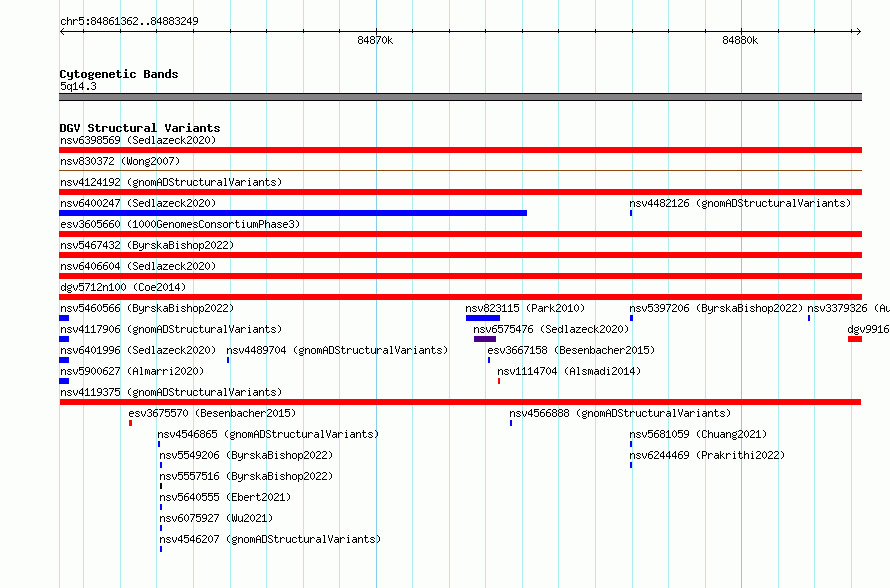Click the short red bar under dgv9916
Screen dimensions: 890x588
pyautogui.click(x=855, y=339)
